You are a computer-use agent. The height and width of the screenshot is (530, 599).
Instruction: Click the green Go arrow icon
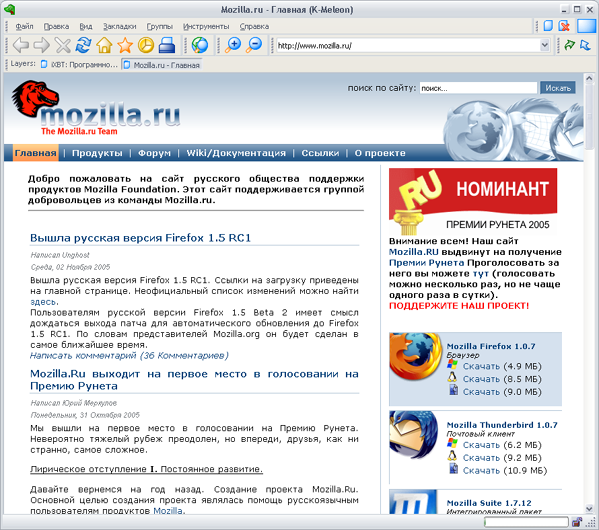click(570, 45)
